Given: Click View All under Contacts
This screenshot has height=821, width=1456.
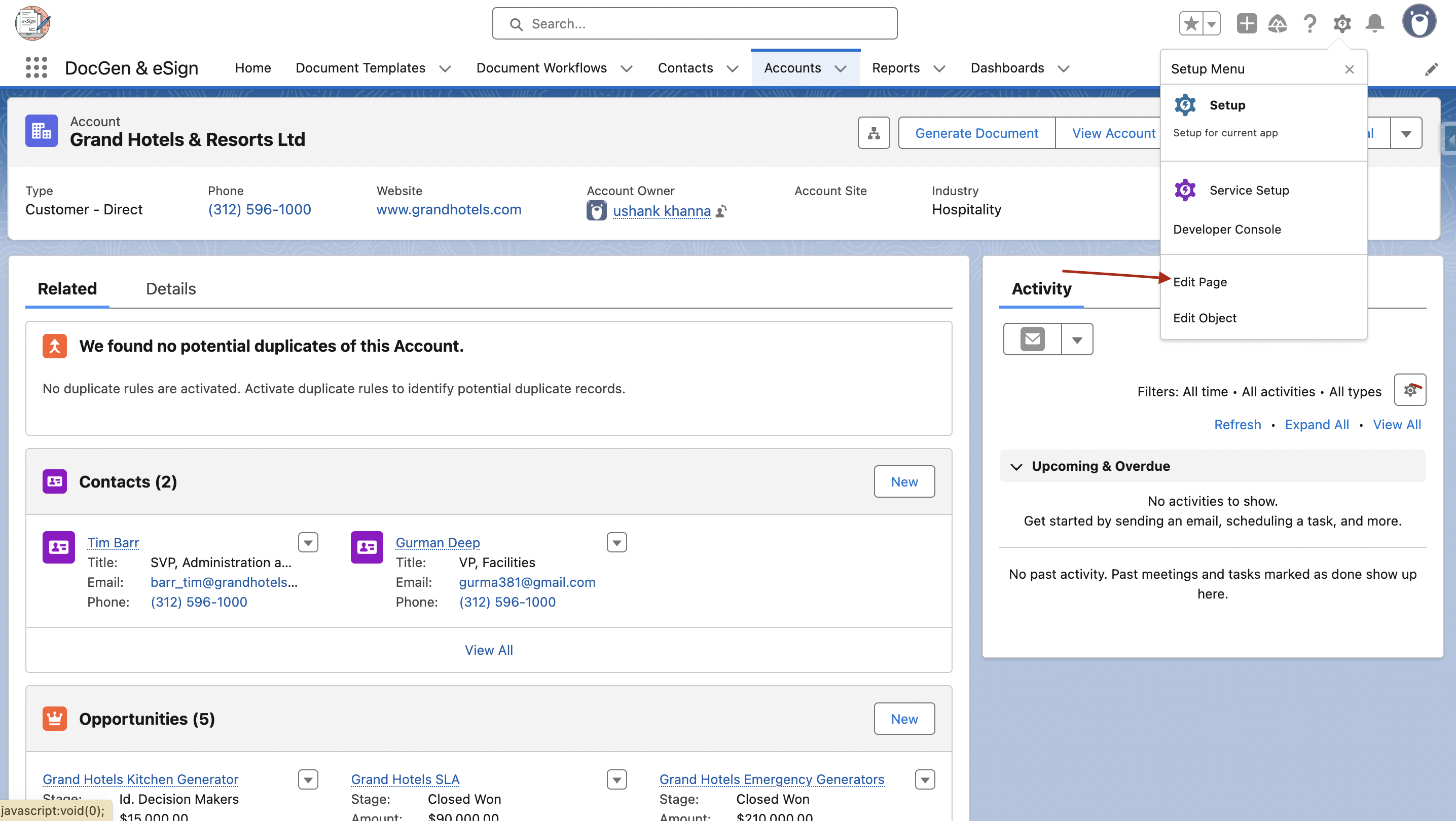Looking at the screenshot, I should click(488, 650).
